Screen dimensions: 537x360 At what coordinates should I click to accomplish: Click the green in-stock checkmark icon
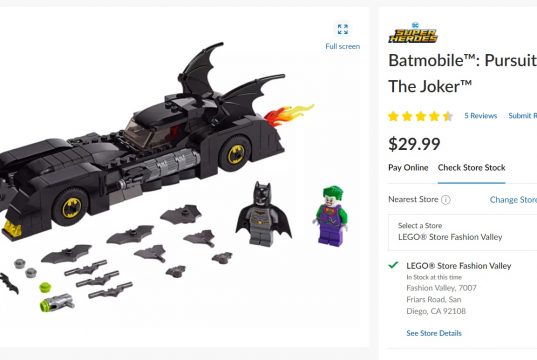[x=394, y=265]
